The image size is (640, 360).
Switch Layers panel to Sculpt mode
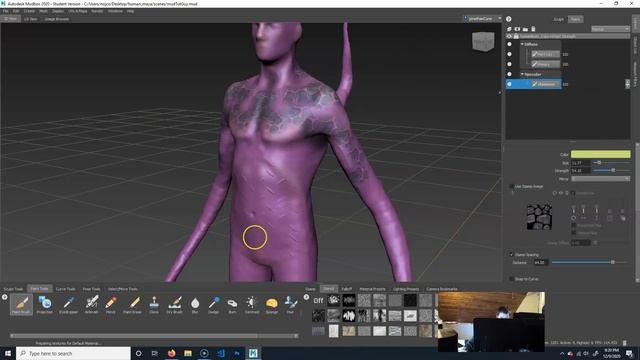[558, 19]
